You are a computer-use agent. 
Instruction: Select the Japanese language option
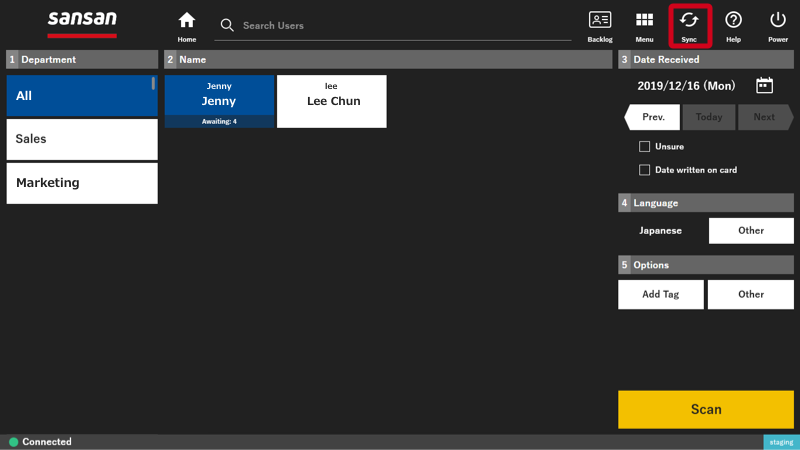(x=661, y=231)
